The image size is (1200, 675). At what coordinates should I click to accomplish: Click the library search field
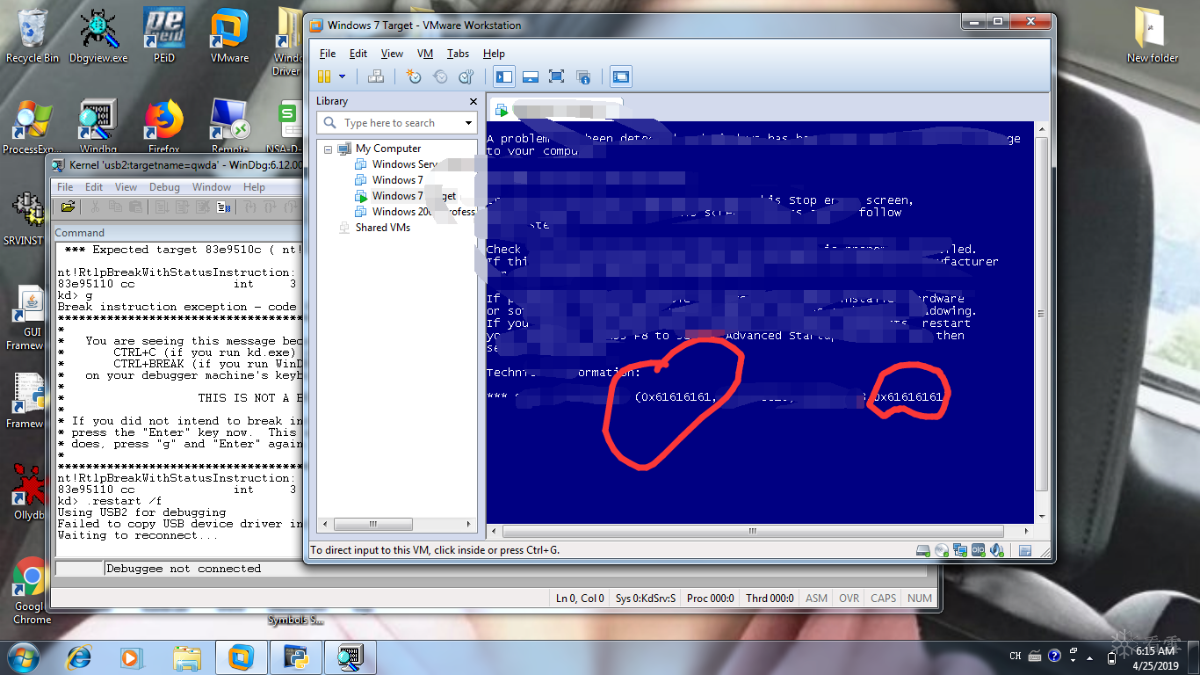click(397, 123)
